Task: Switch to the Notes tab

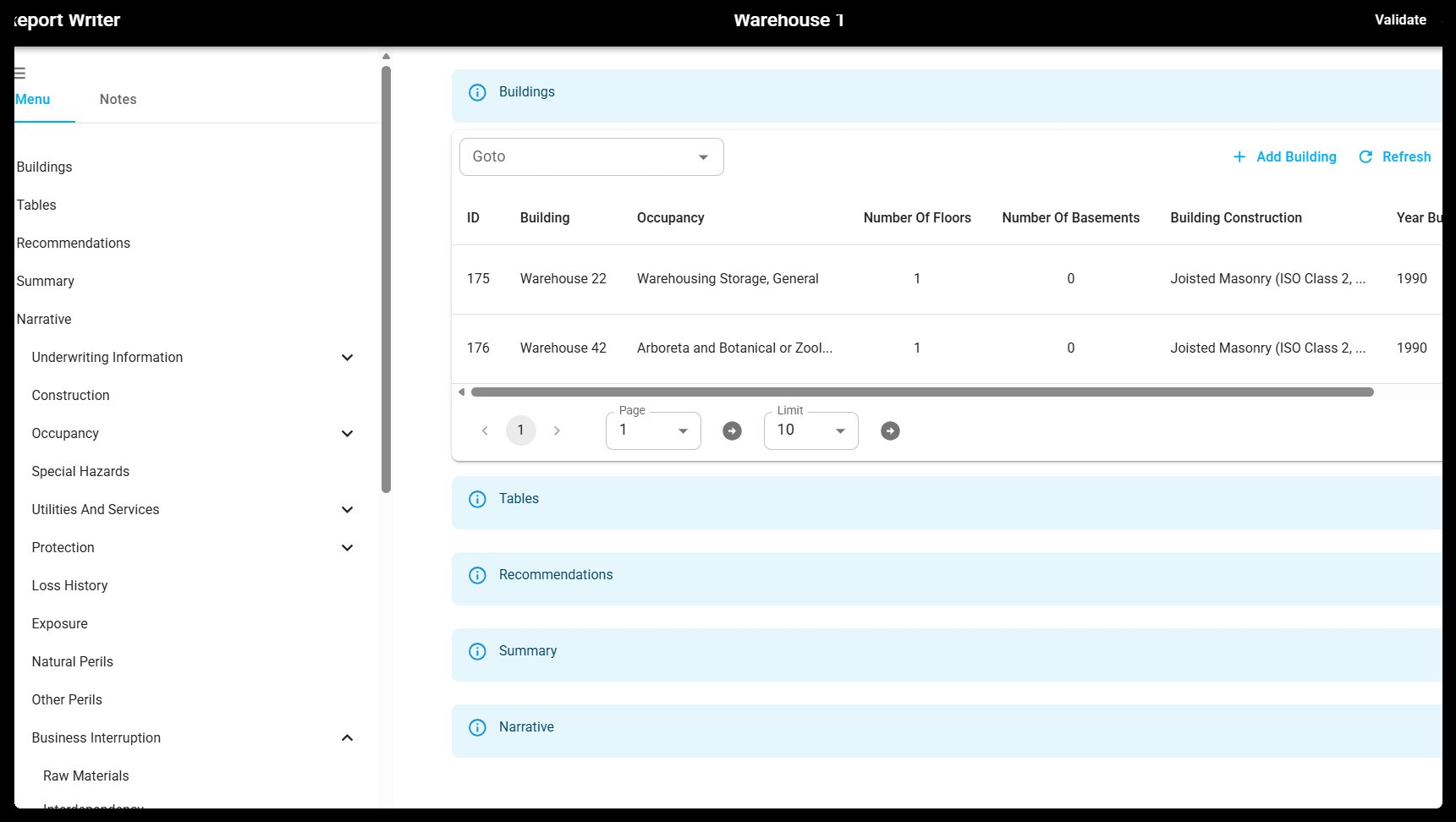Action: click(118, 100)
